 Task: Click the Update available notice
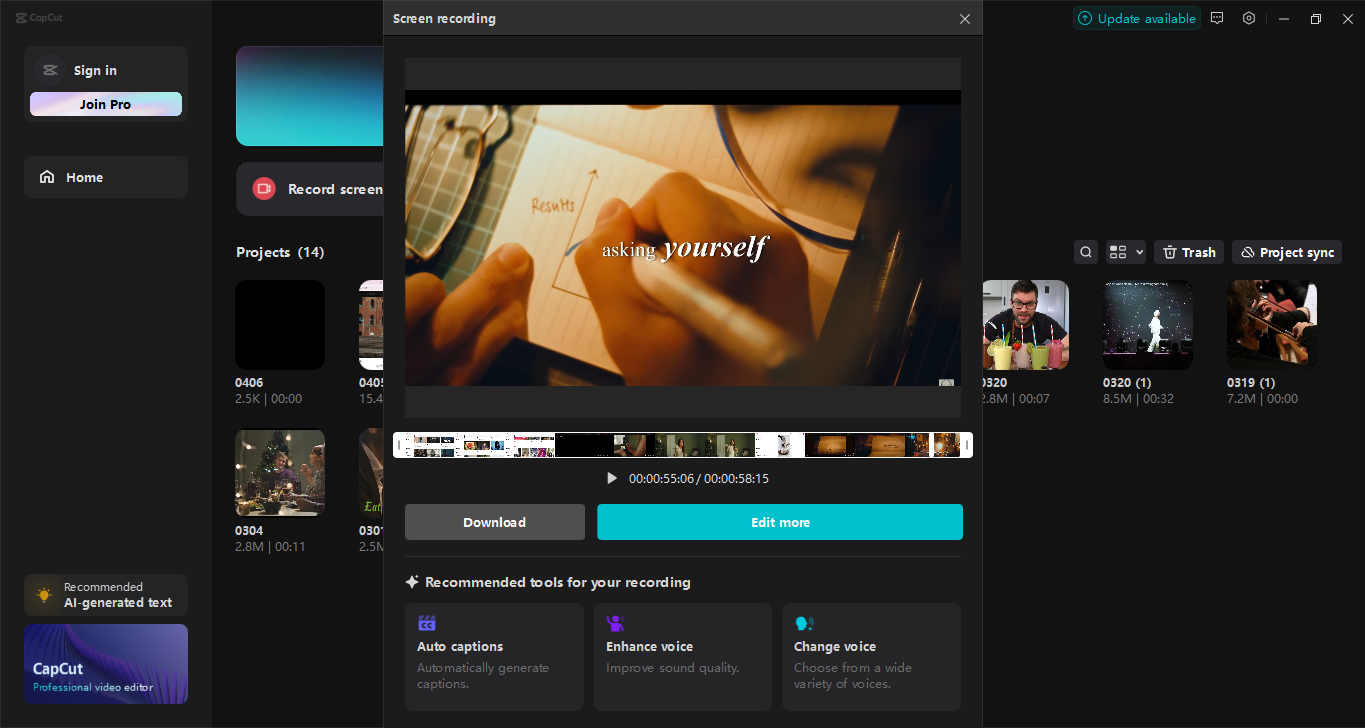(1136, 17)
